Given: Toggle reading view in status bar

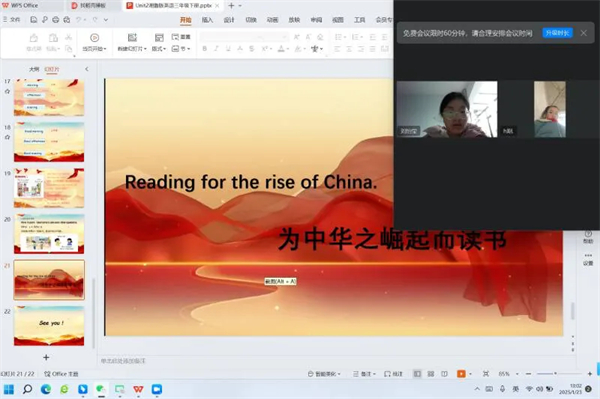Looking at the screenshot, I should coord(444,374).
